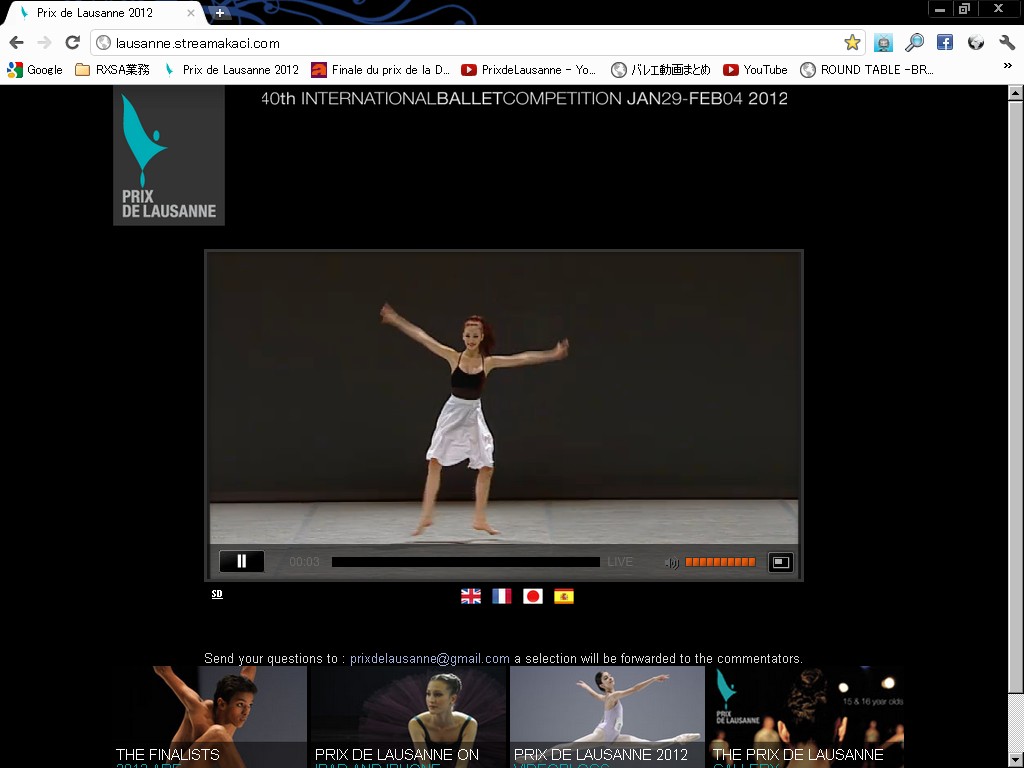The width and height of the screenshot is (1024, 768).
Task: Open Prix de Lausanne 2012 videoblogs thumbnail
Action: 607,717
